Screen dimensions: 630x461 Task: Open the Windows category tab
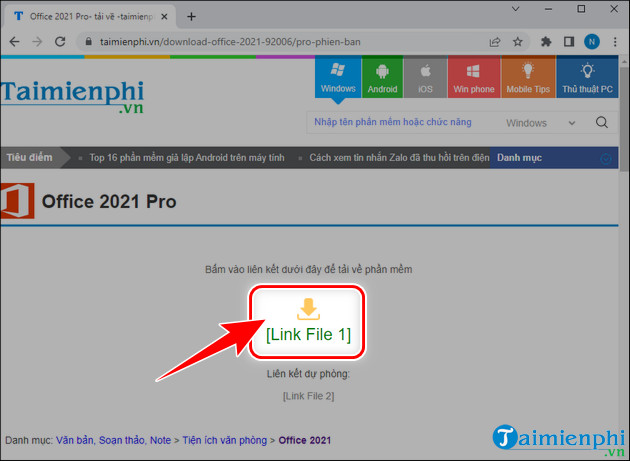coord(338,77)
